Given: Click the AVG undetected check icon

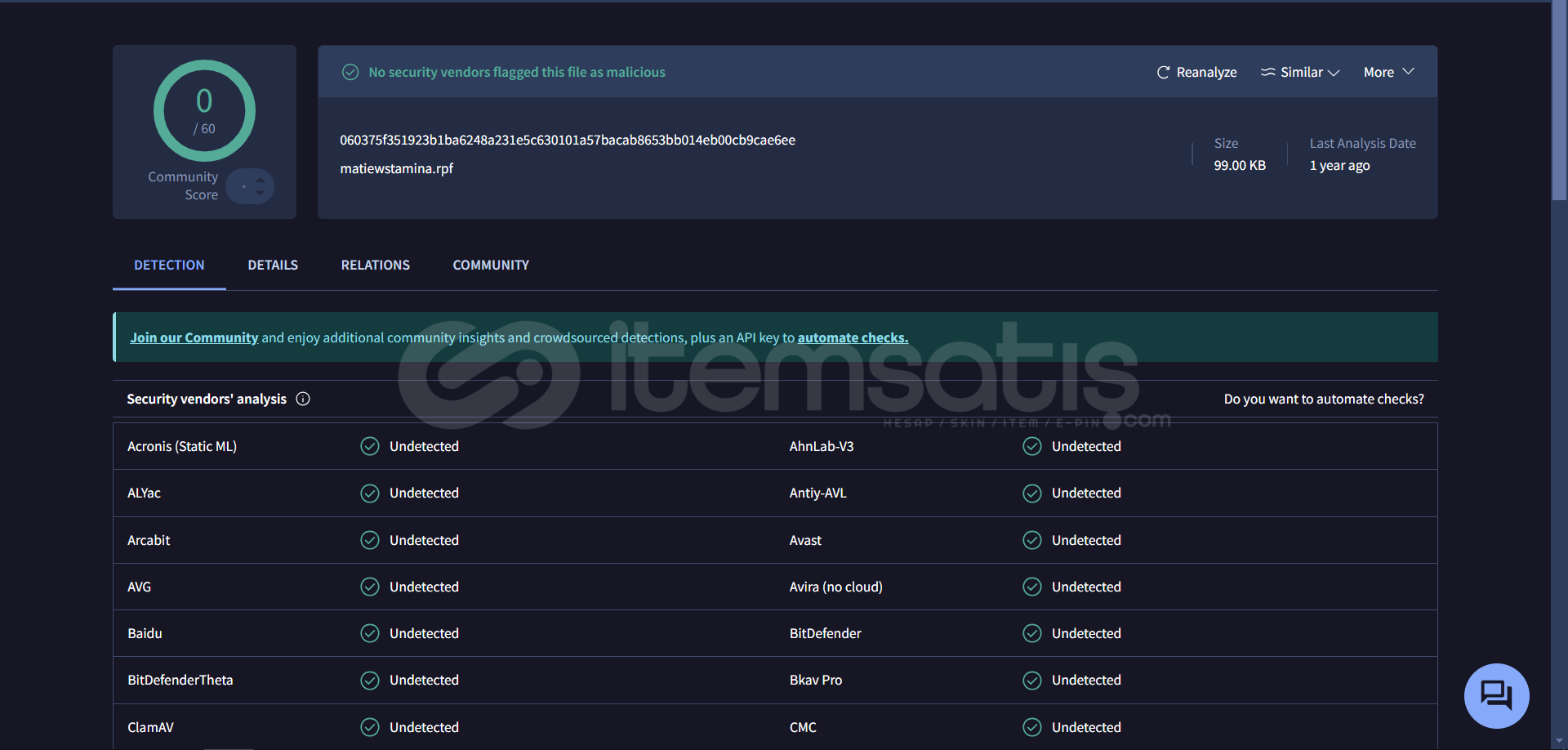Looking at the screenshot, I should point(370,587).
